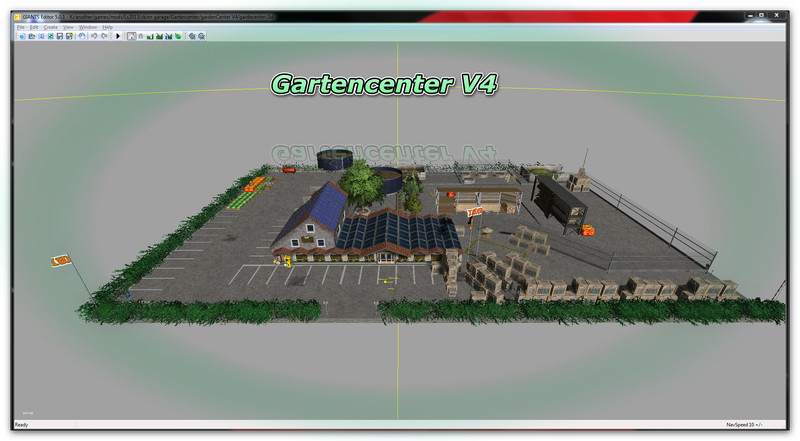Select the terrain foliage paint icon

coord(178,36)
